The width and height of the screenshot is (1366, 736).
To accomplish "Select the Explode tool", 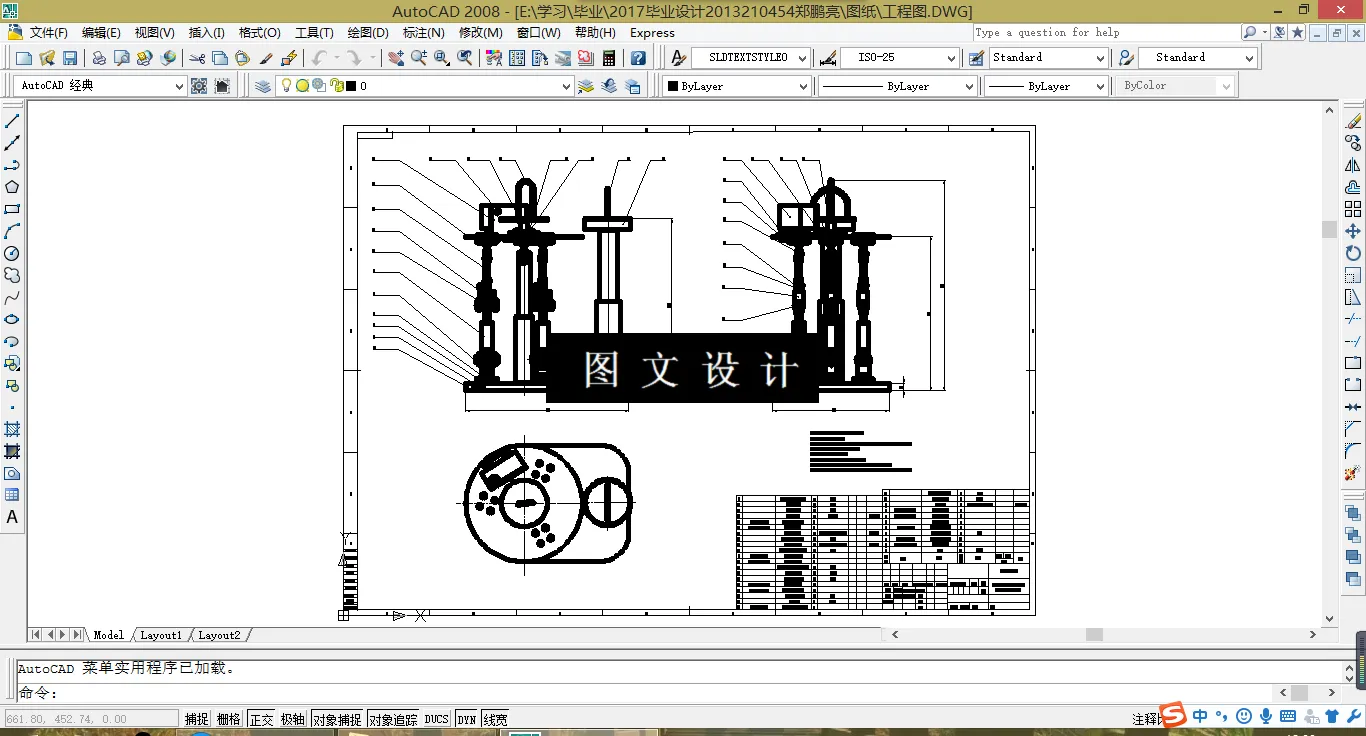I will click(x=1353, y=473).
